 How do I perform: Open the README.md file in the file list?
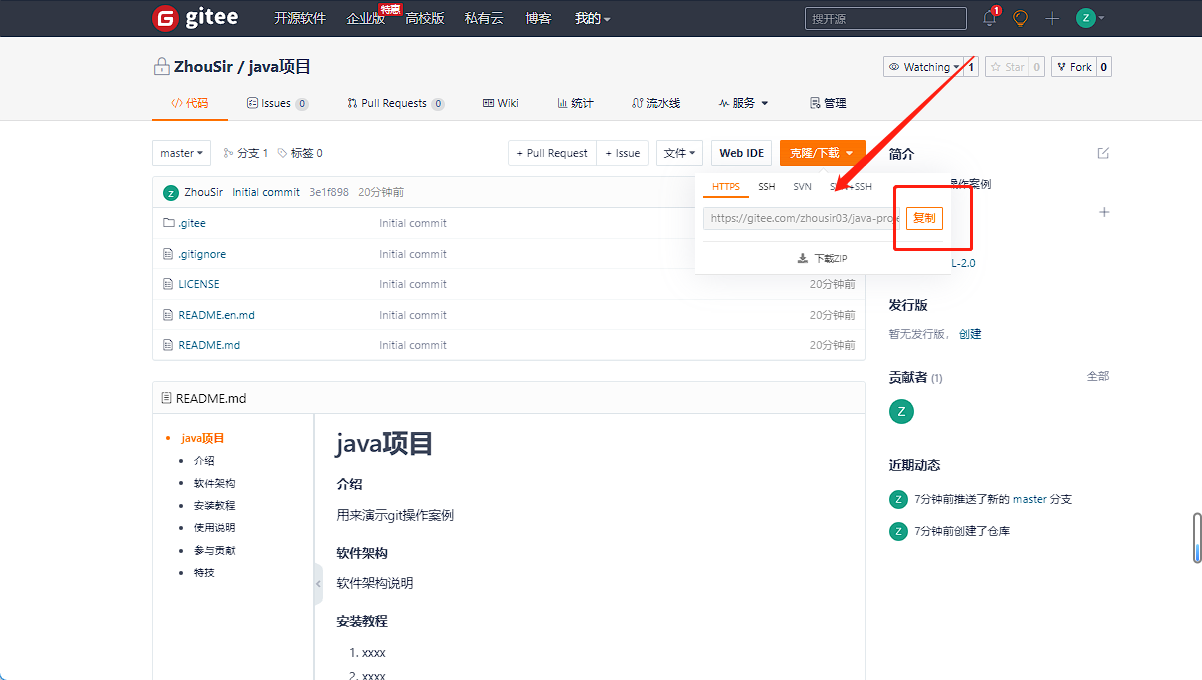coord(209,345)
